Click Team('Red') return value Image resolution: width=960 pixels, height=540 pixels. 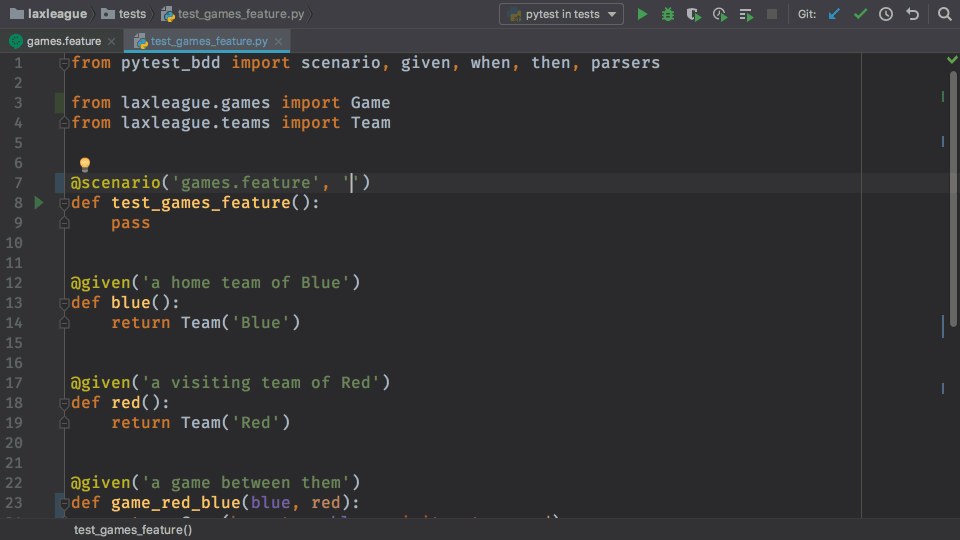point(235,422)
